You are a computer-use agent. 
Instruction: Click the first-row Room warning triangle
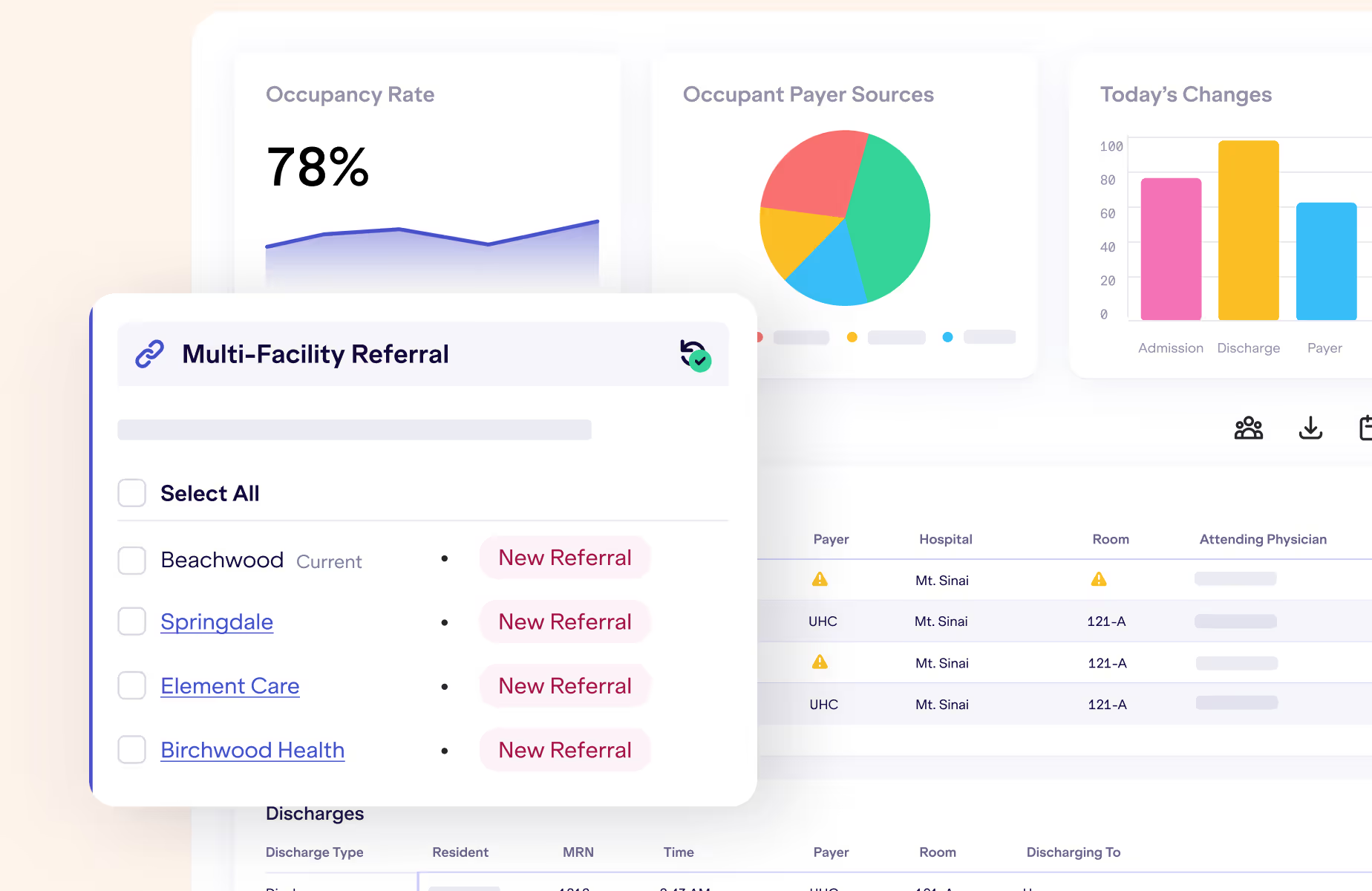1099,579
